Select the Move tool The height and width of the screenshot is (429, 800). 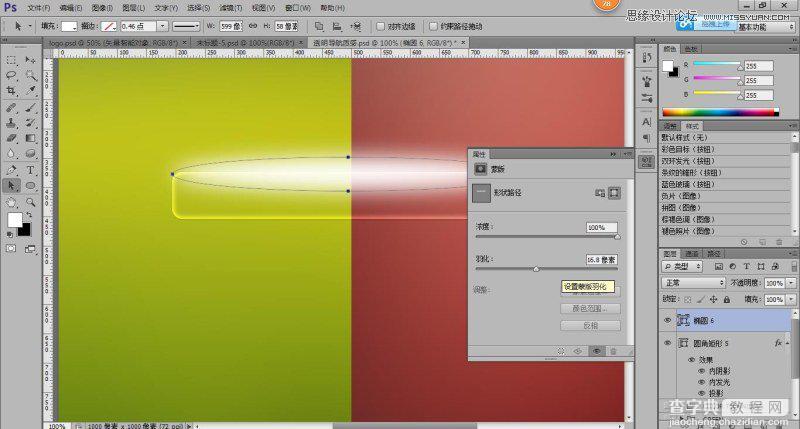(x=31, y=61)
